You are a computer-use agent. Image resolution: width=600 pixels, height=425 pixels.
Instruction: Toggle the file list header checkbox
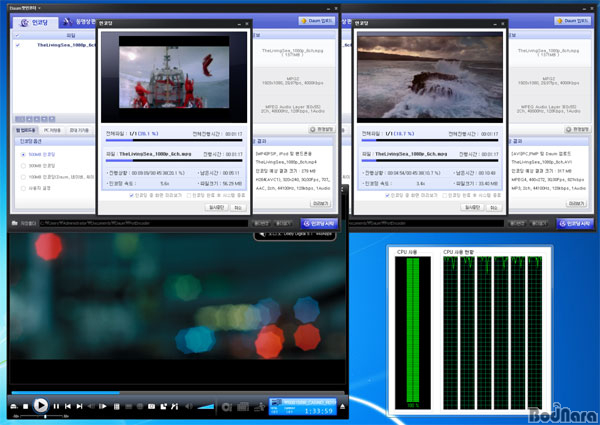click(18, 36)
